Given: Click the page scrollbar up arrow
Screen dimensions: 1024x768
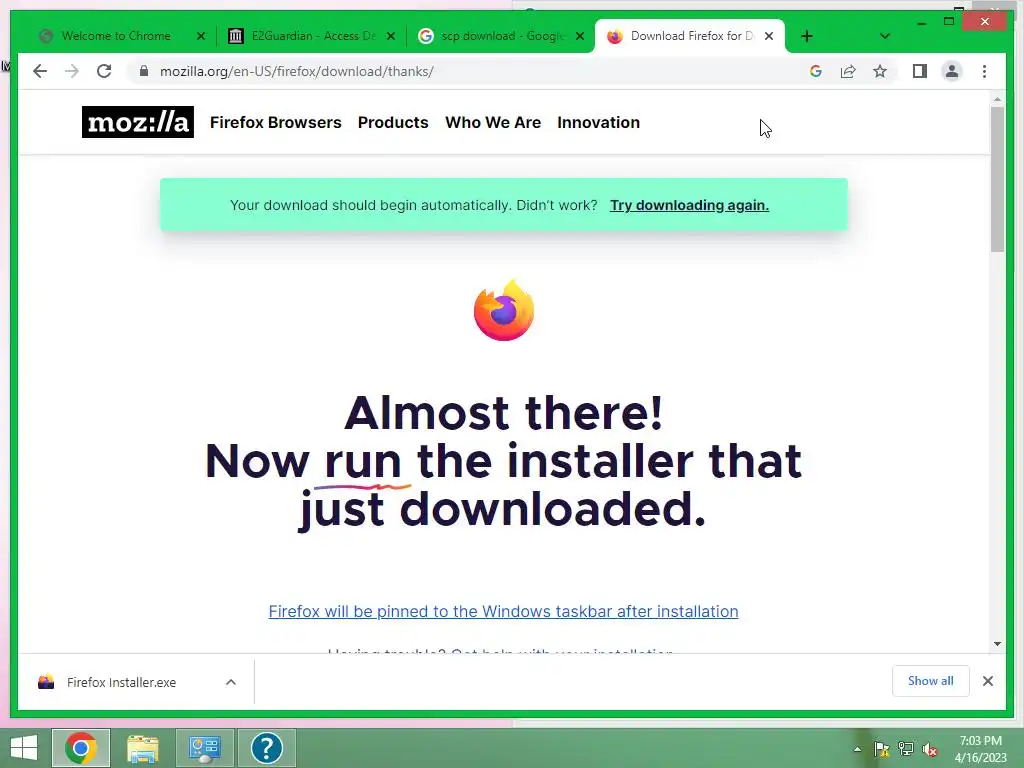Looking at the screenshot, I should point(997,99).
